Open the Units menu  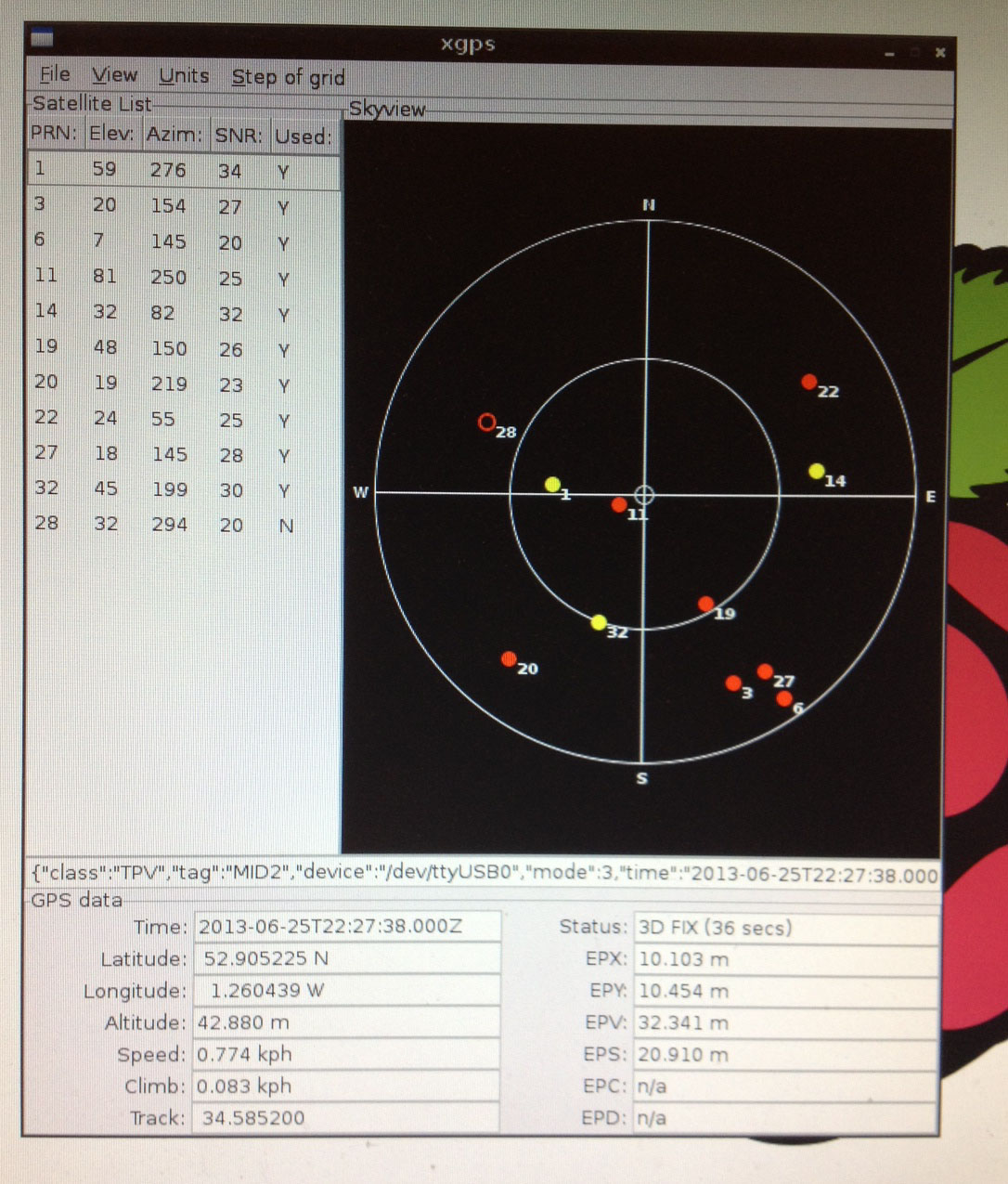(184, 76)
